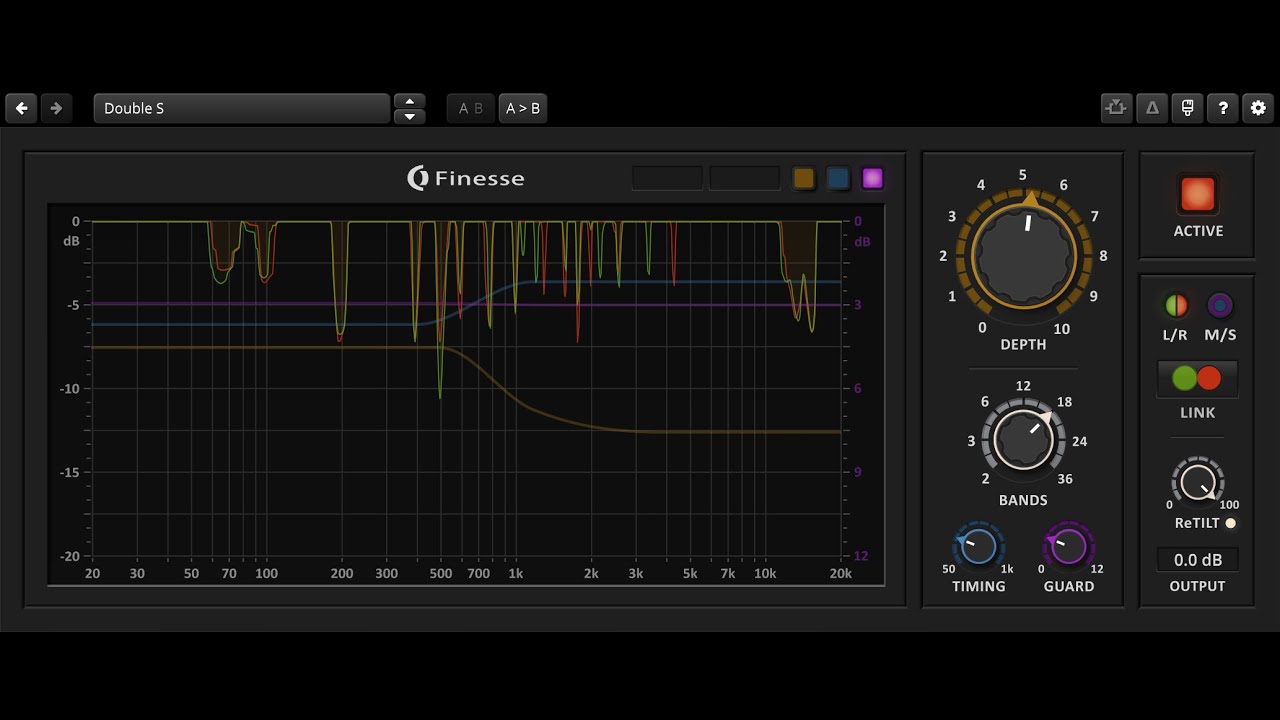Click the DEPTH knob
Image resolution: width=1280 pixels, height=720 pixels.
pos(1023,254)
